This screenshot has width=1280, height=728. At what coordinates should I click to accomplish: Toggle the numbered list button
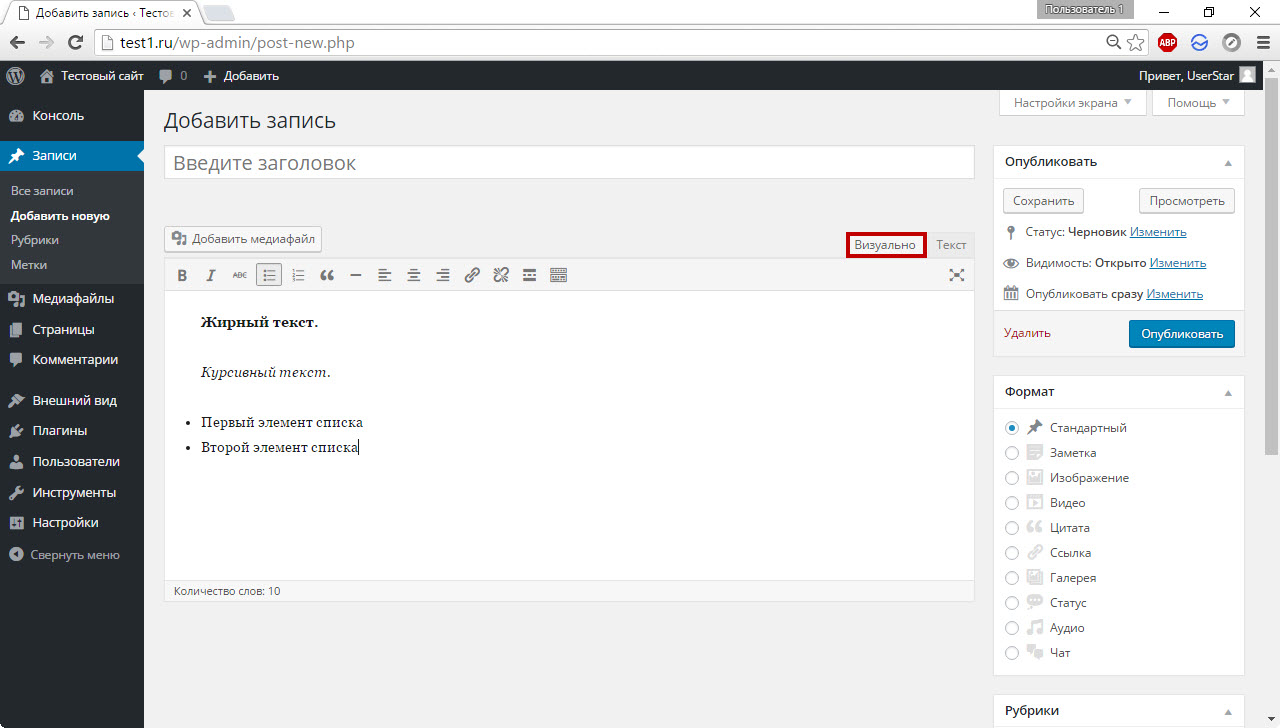pyautogui.click(x=298, y=276)
